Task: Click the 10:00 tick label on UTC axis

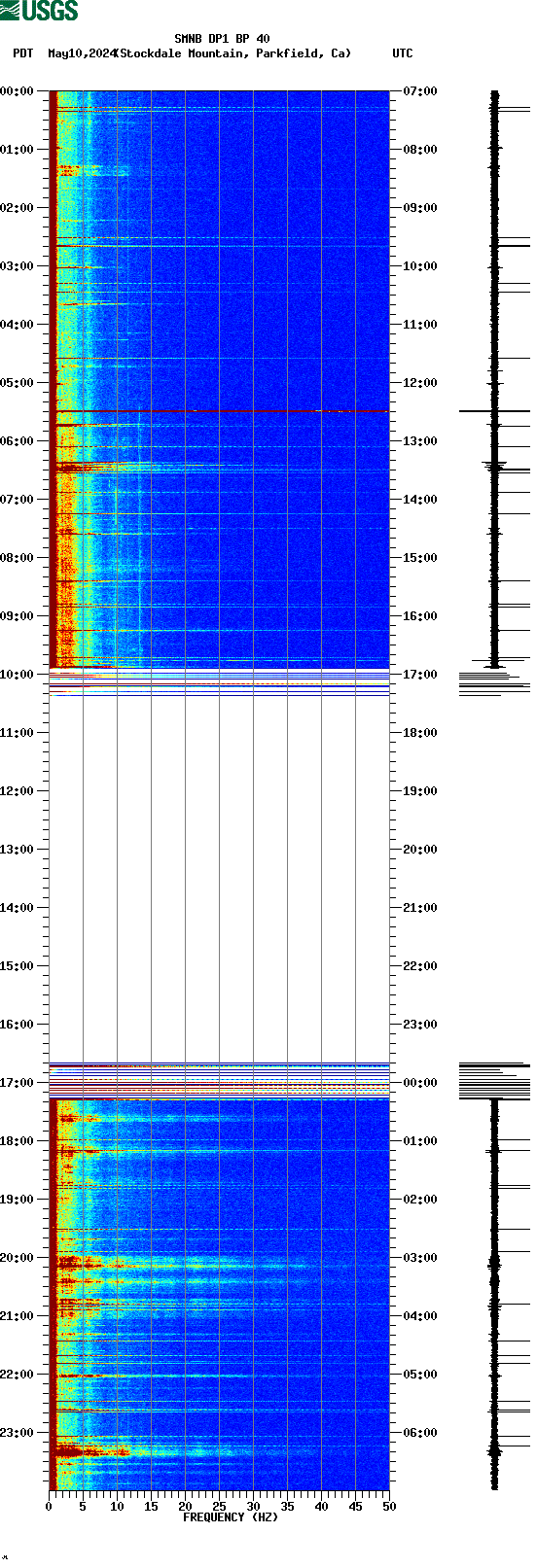Action: 420,266
